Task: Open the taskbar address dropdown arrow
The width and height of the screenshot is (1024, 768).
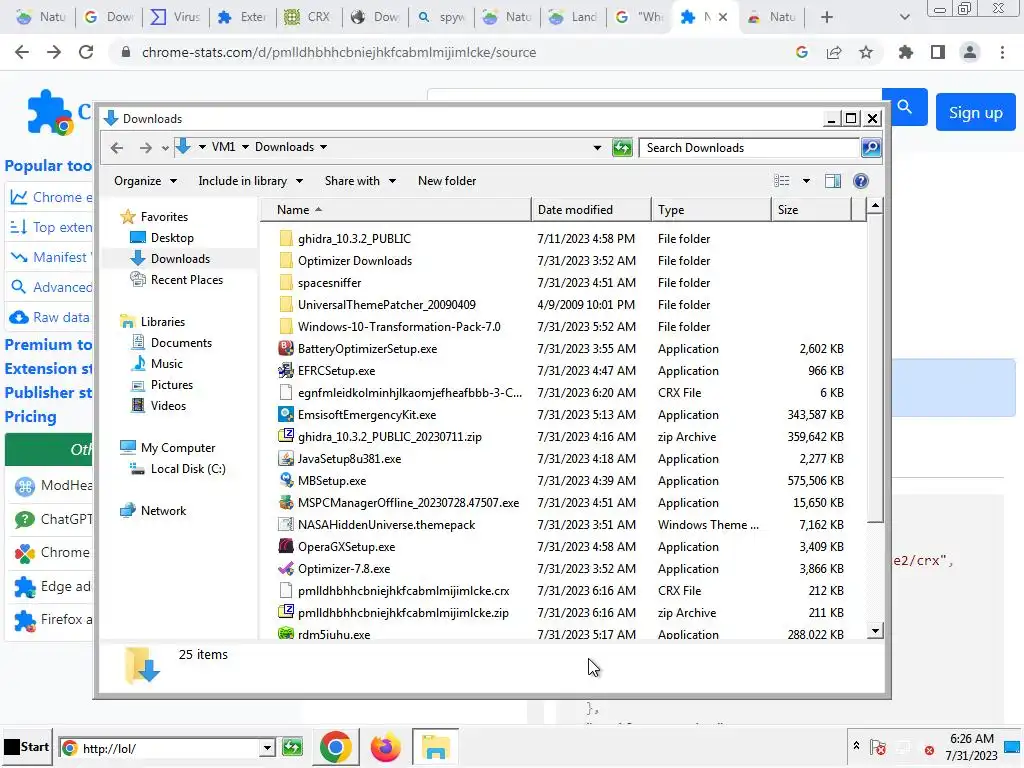Action: 266,748
